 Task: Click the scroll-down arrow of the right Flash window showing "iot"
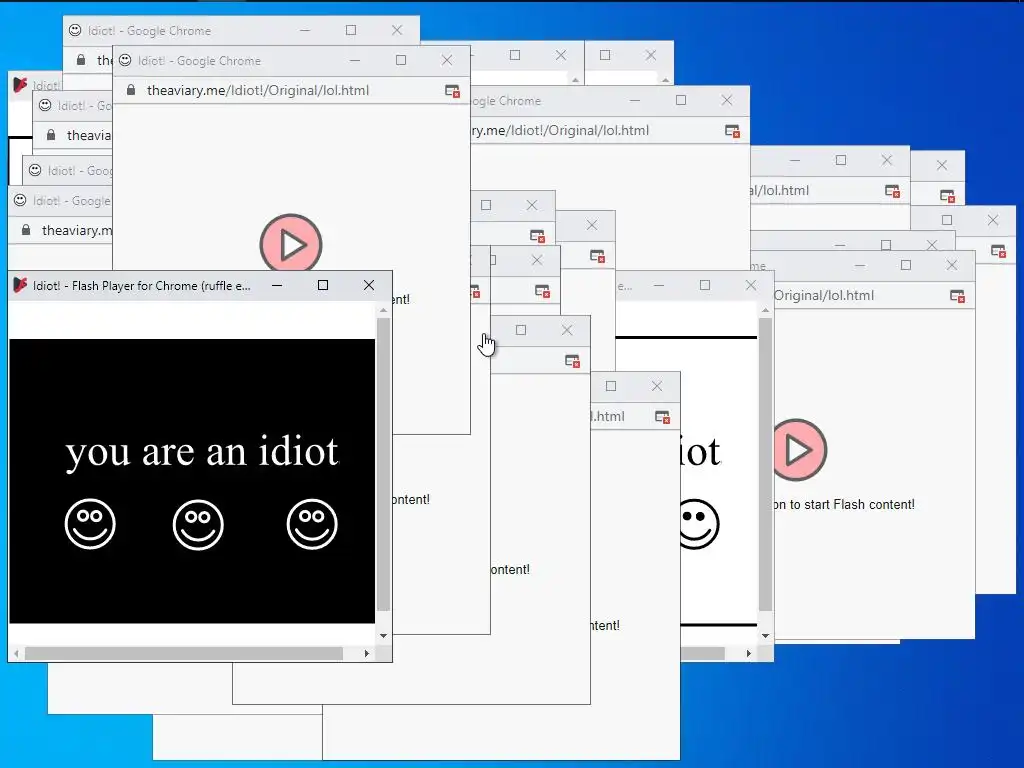click(x=765, y=635)
